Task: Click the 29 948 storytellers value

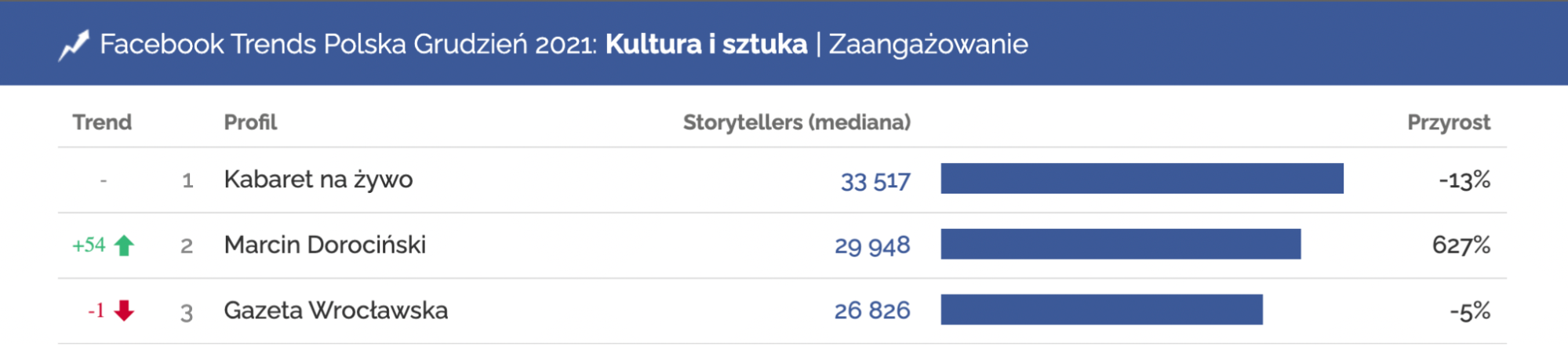Action: 872,246
